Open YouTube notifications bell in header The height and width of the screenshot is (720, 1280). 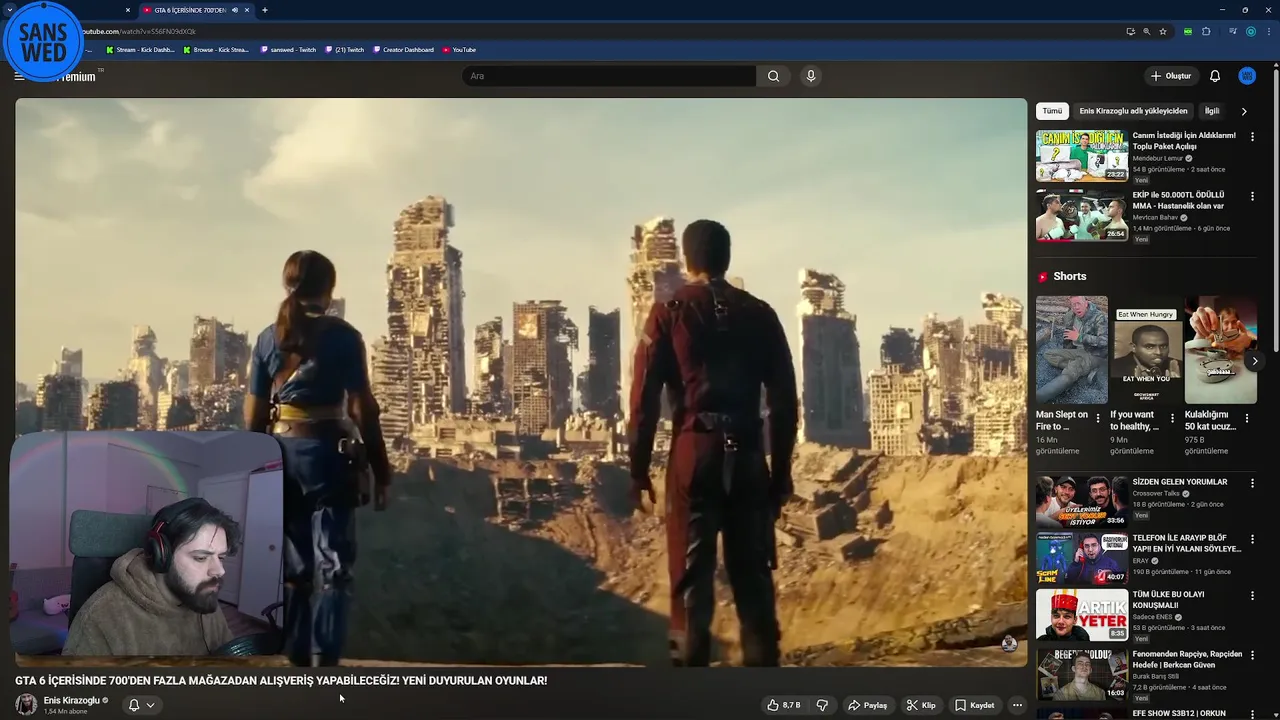(x=1215, y=76)
